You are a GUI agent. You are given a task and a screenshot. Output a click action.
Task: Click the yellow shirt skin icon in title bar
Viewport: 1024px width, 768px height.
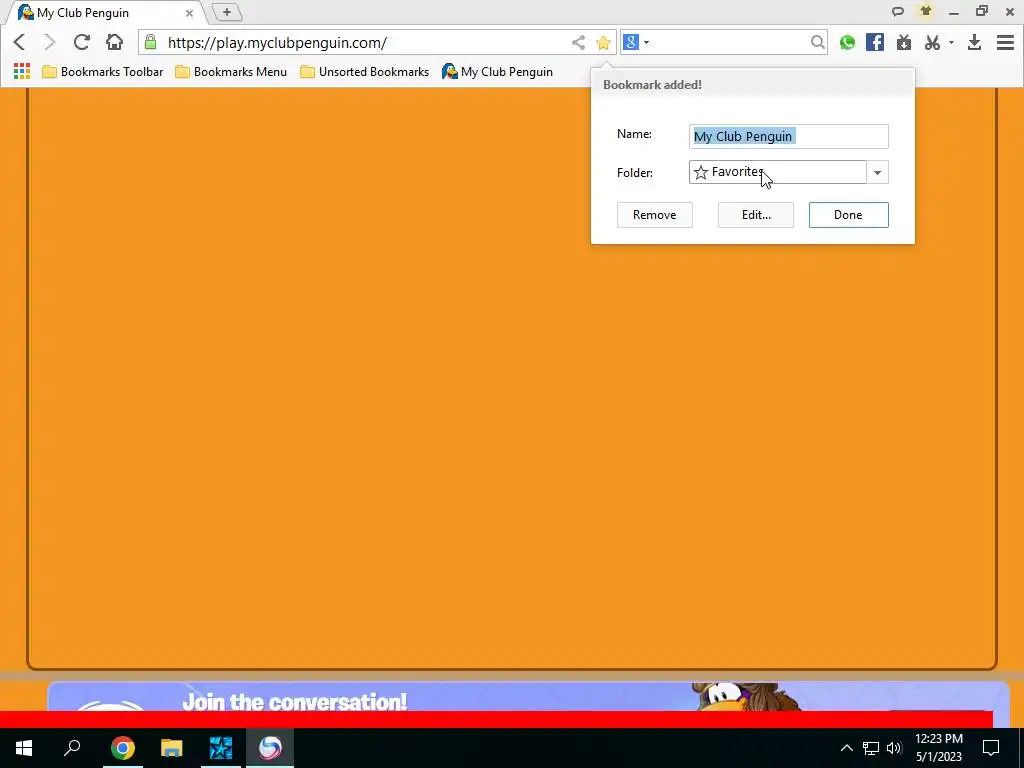[x=925, y=11]
